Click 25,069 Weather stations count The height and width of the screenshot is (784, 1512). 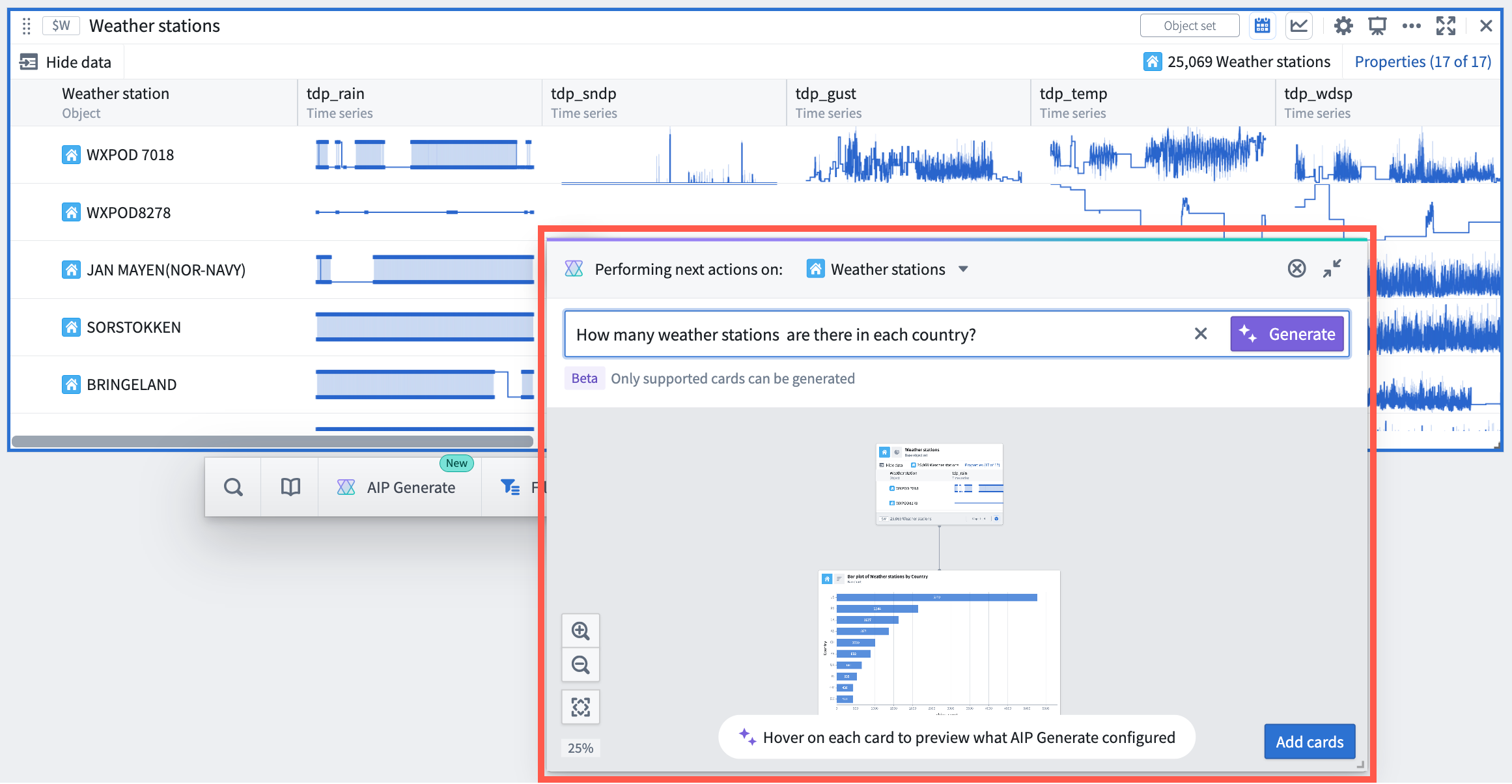coord(1237,62)
